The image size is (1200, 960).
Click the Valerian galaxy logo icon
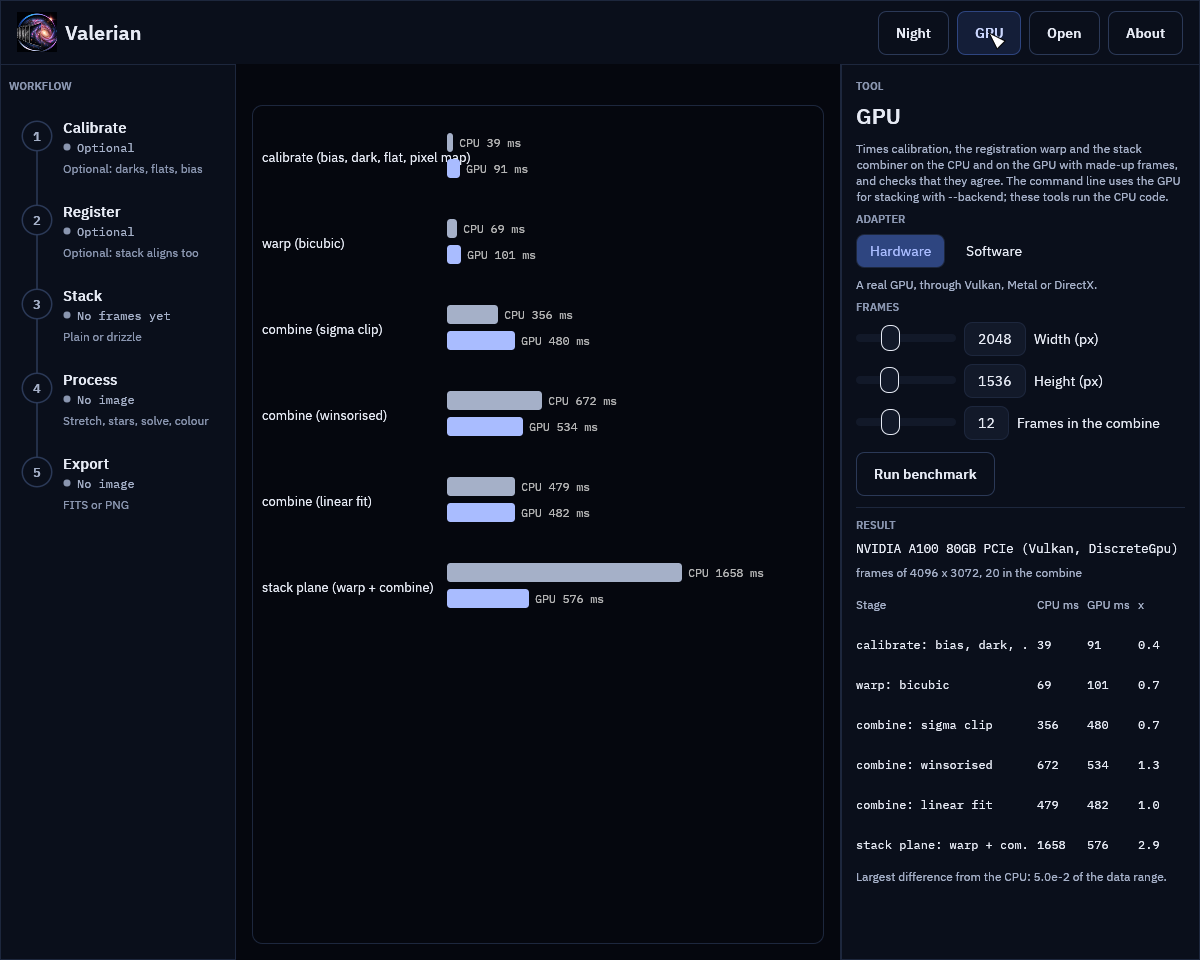(37, 33)
